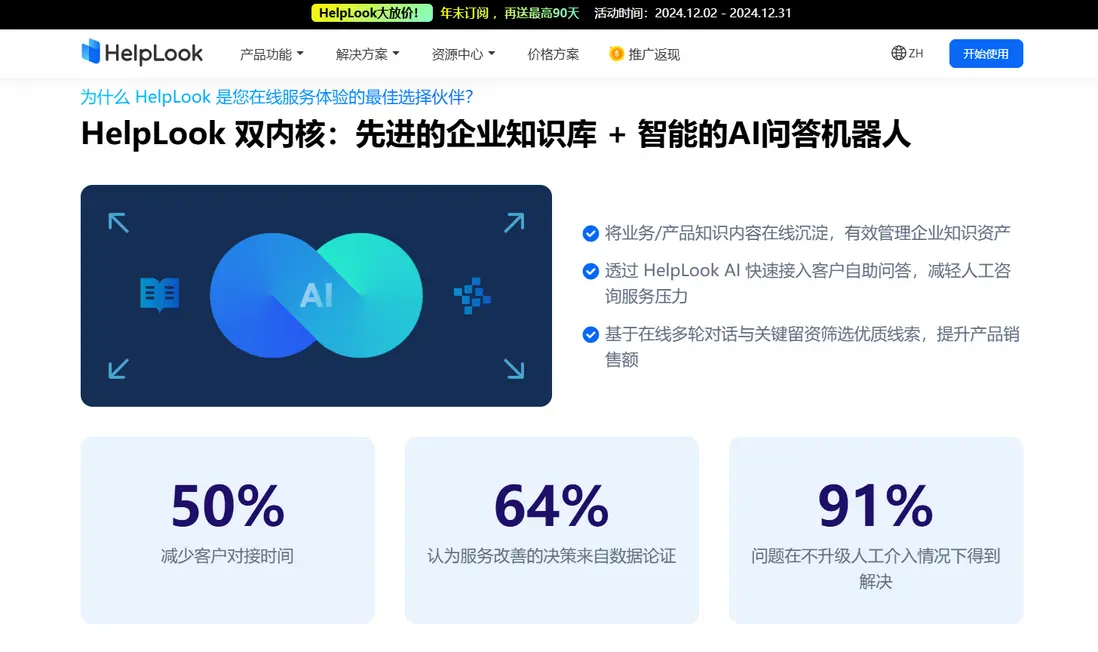Image resolution: width=1098 pixels, height=652 pixels.
Task: Open the ZH language selector
Action: 908,53
